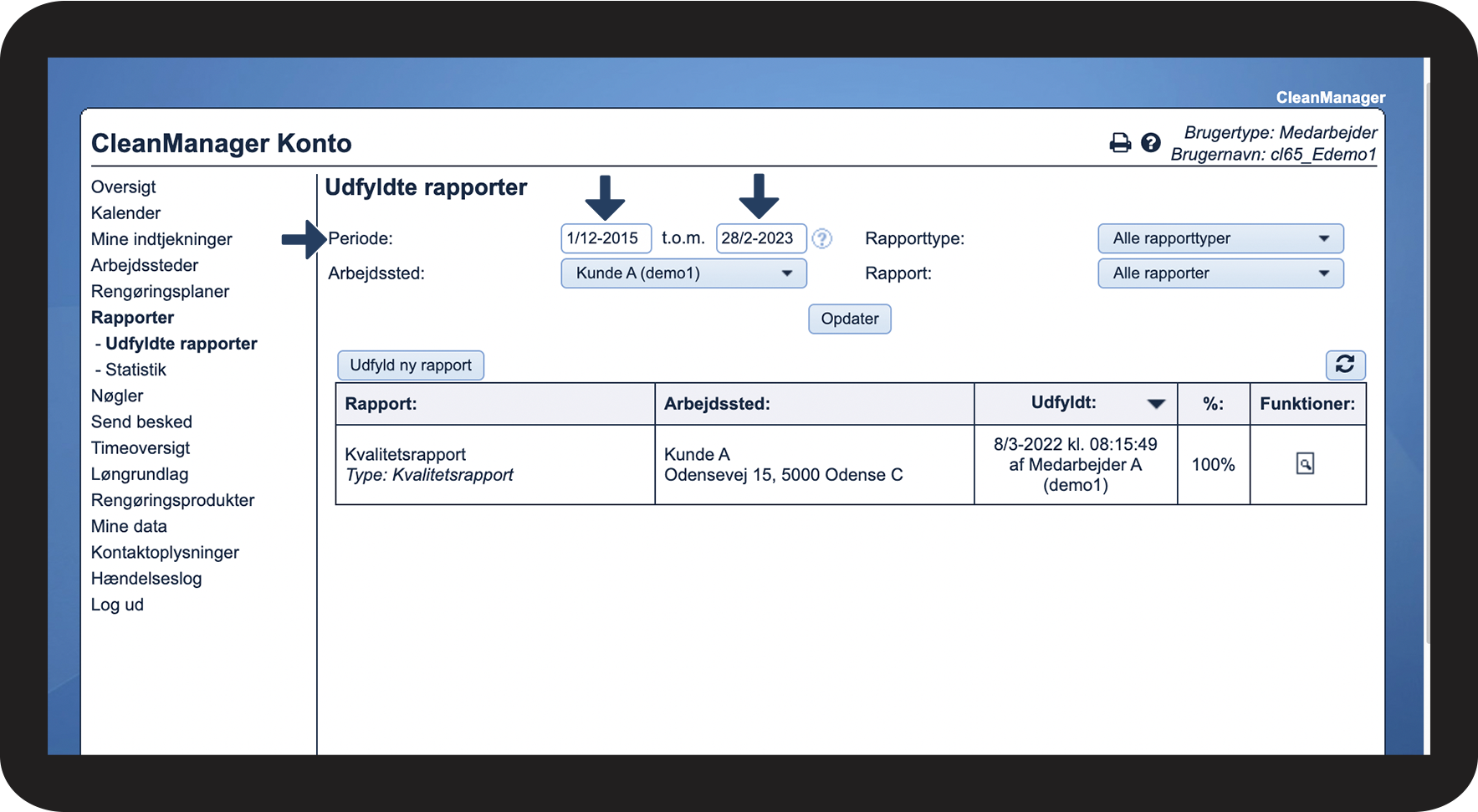Click the refresh icon above table

tap(1345, 365)
